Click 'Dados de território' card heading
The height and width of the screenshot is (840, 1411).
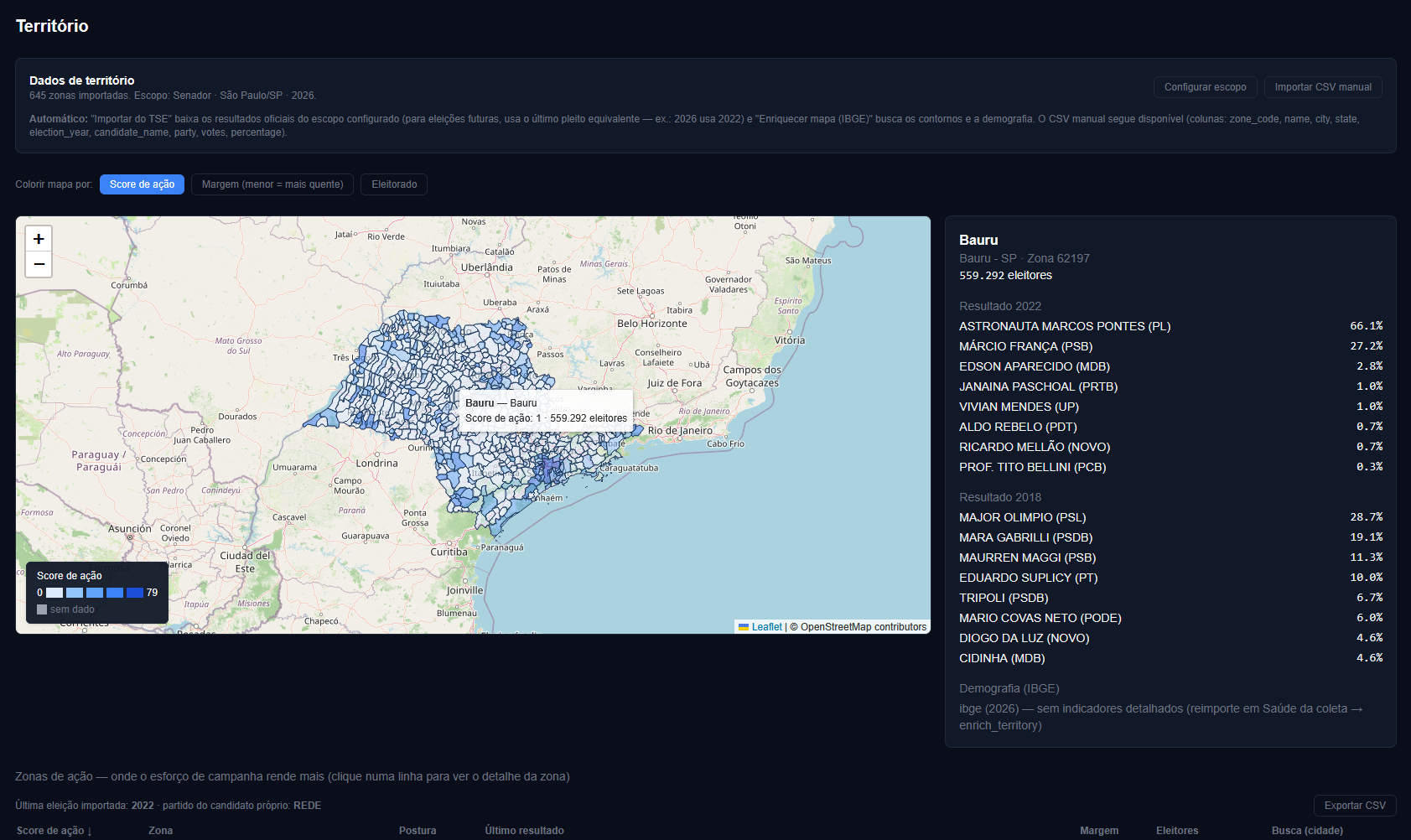81,80
